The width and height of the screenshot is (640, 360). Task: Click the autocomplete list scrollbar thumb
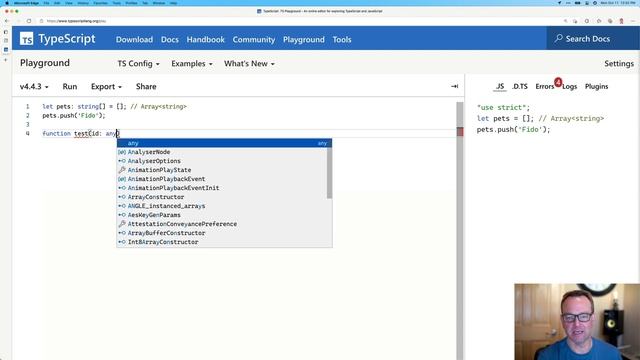point(329,173)
